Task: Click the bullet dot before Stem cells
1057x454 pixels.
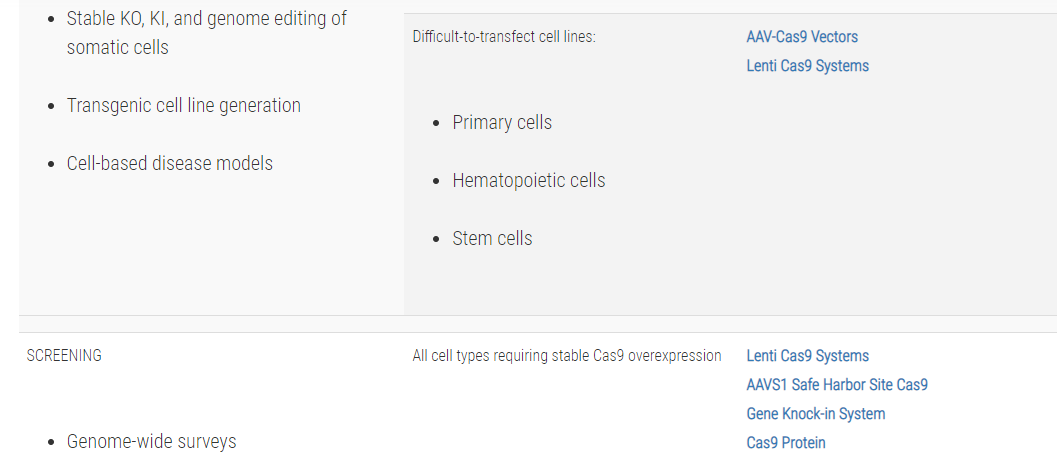Action: [x=437, y=239]
